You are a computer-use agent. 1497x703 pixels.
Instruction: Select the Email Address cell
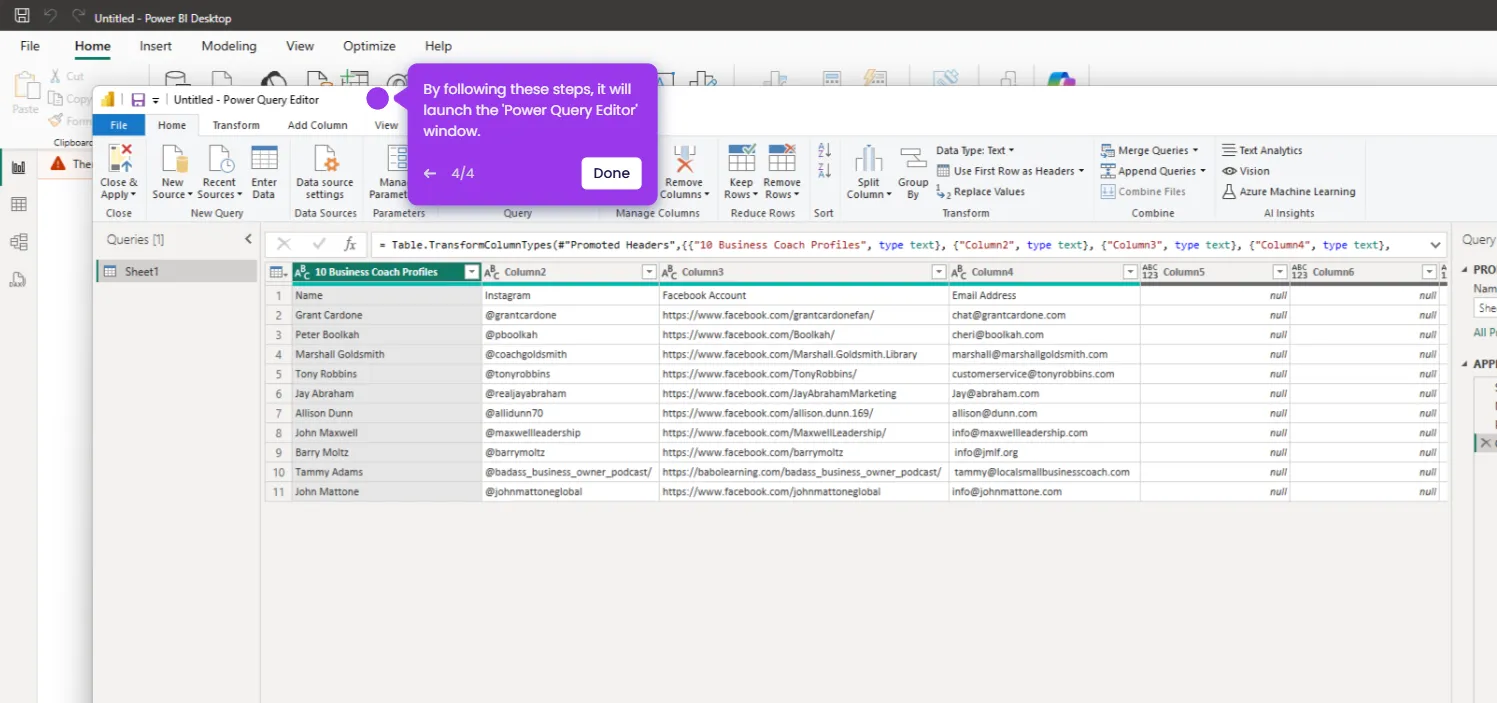(x=1044, y=296)
